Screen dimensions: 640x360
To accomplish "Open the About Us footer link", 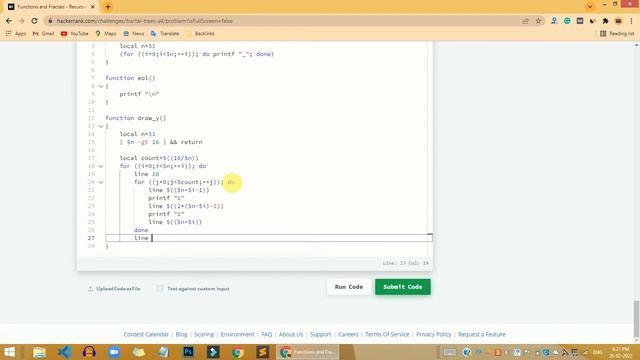I will pyautogui.click(x=291, y=334).
